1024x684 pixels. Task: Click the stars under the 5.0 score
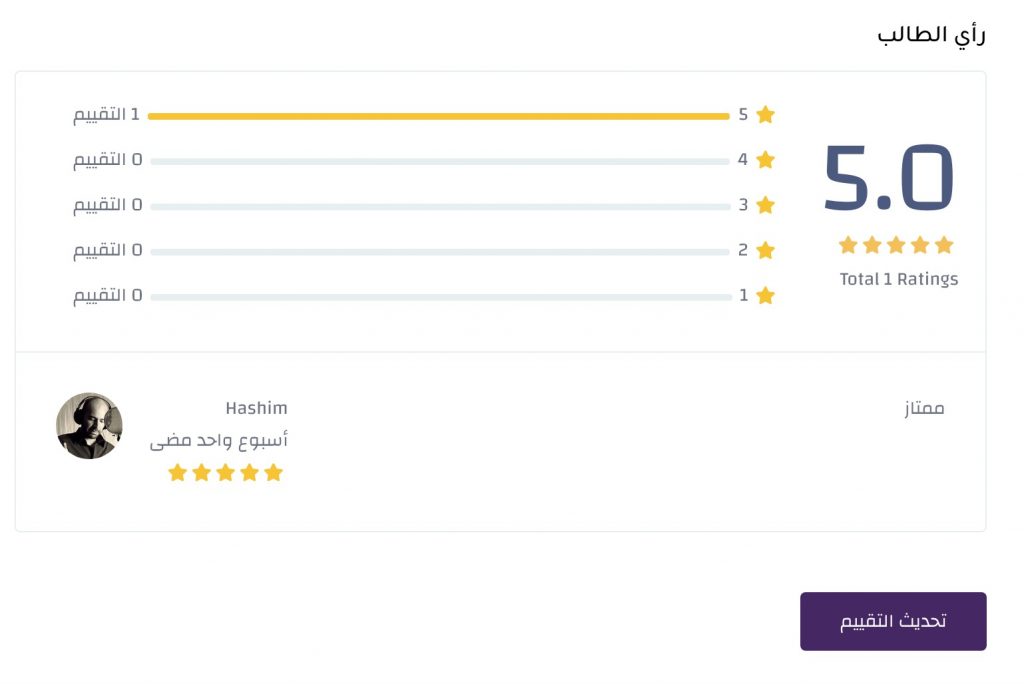pos(896,245)
